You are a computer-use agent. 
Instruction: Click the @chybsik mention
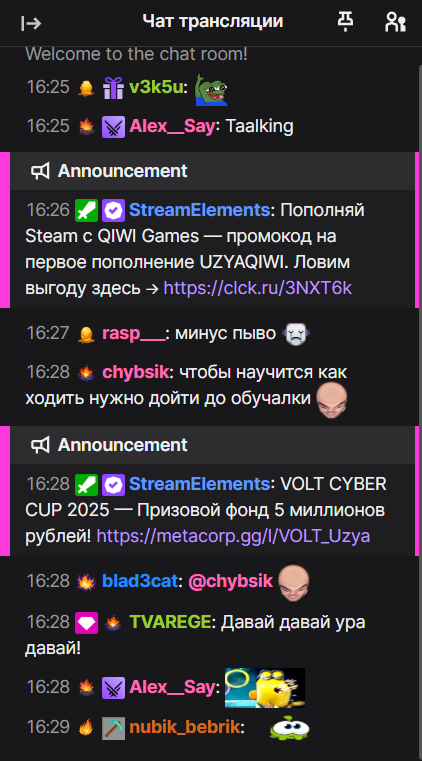(x=230, y=581)
